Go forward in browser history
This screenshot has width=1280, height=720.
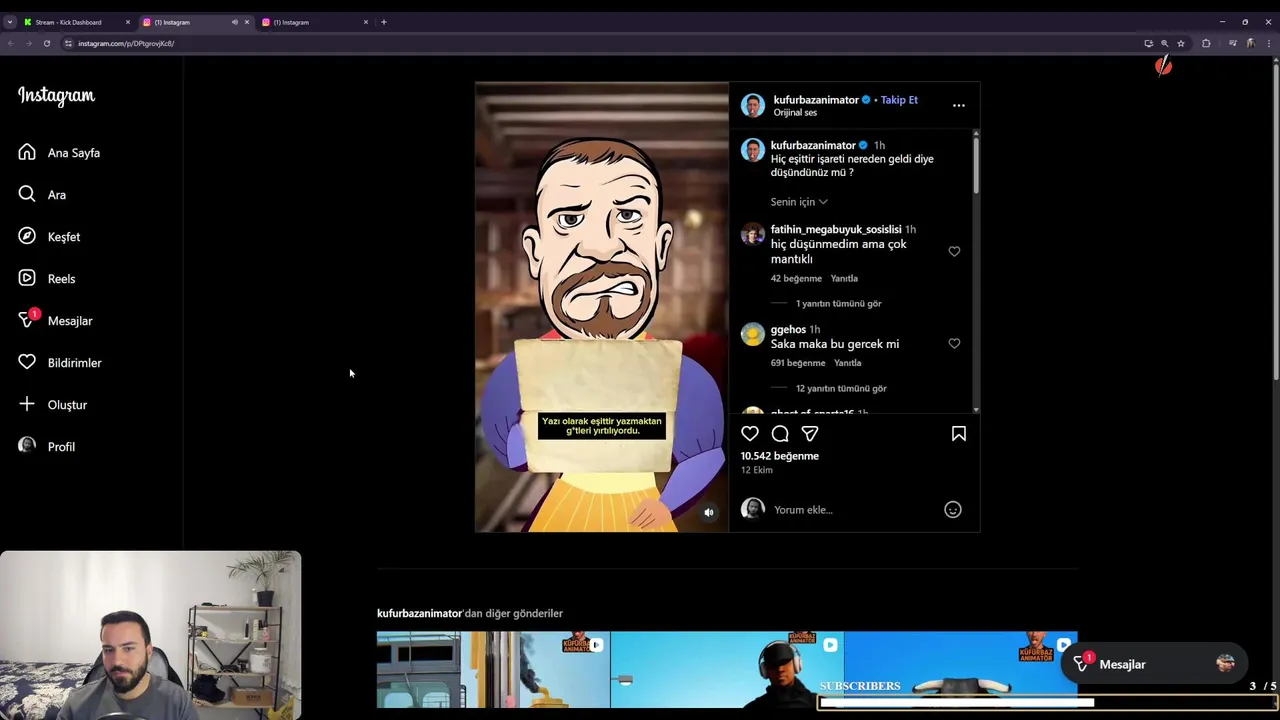click(x=28, y=43)
